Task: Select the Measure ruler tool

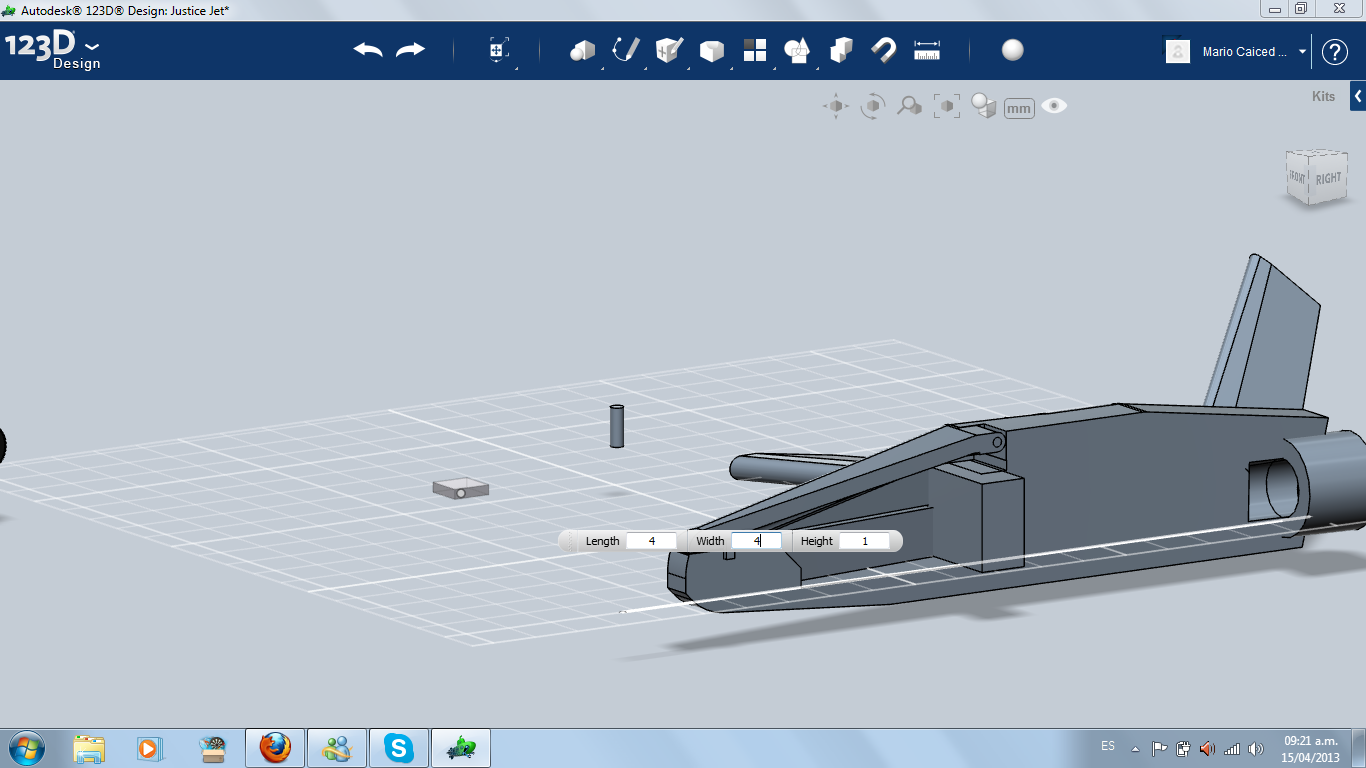Action: tap(927, 50)
